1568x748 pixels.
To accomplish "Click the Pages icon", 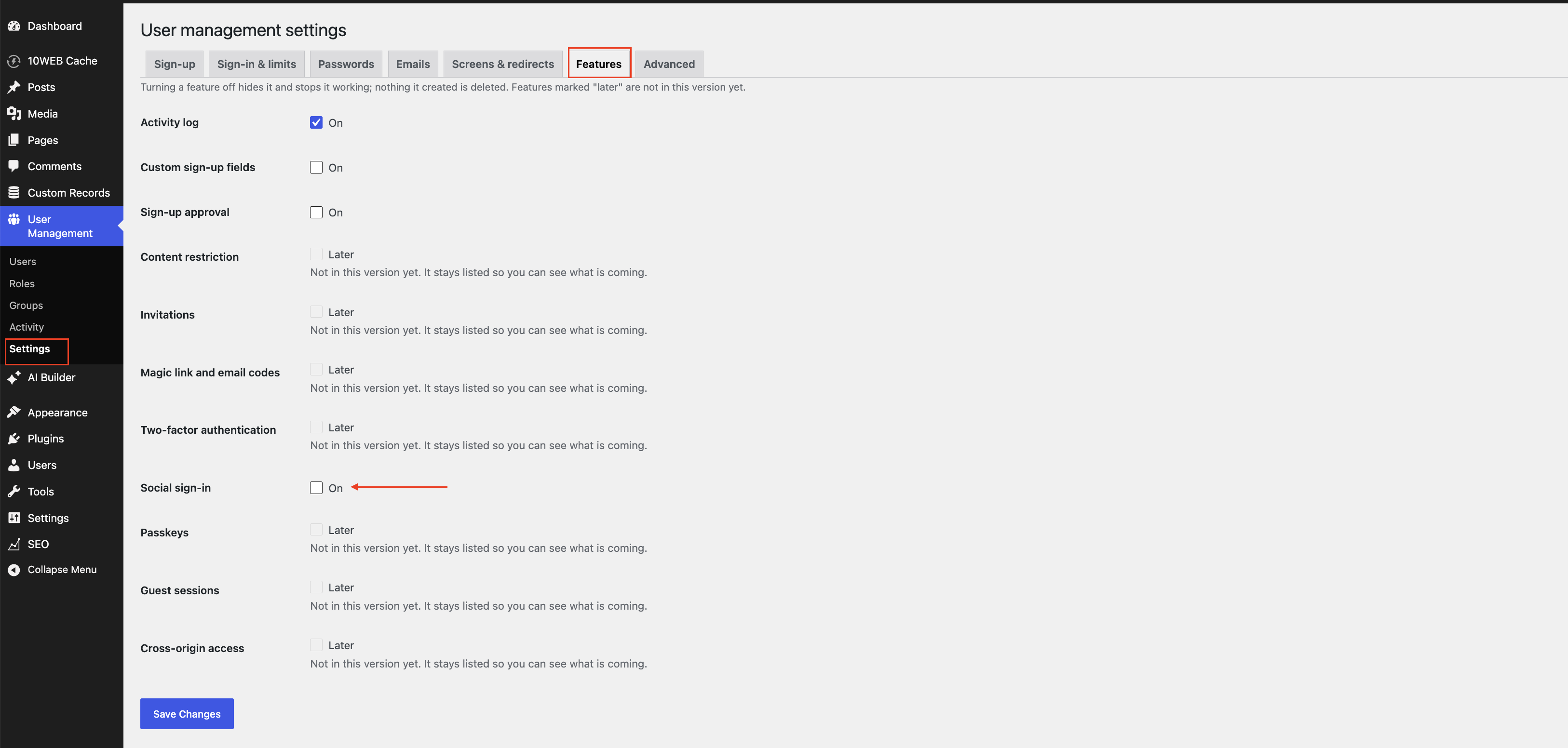I will click(14, 140).
